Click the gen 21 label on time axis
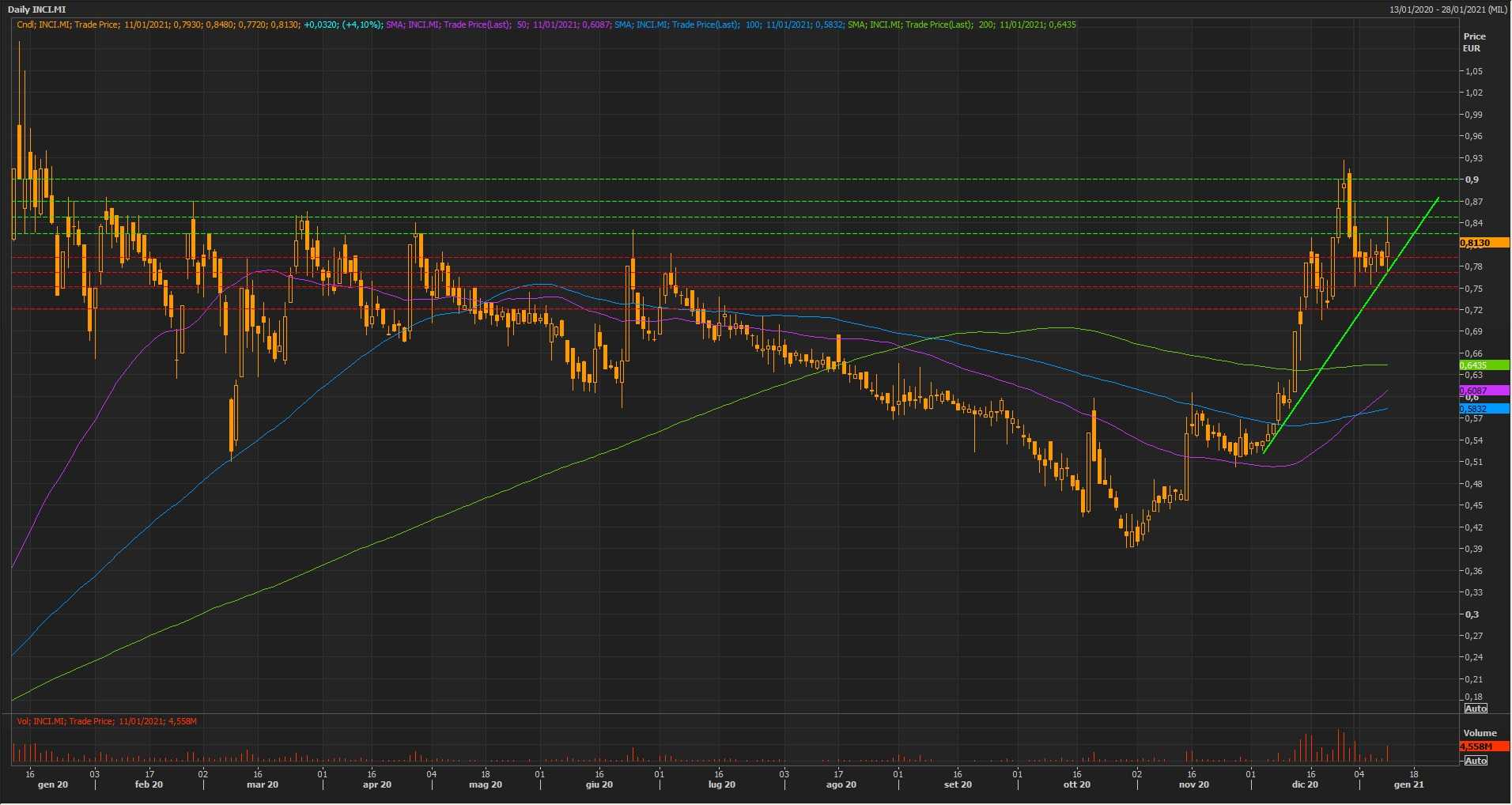The height and width of the screenshot is (805, 1512). coord(1408,785)
